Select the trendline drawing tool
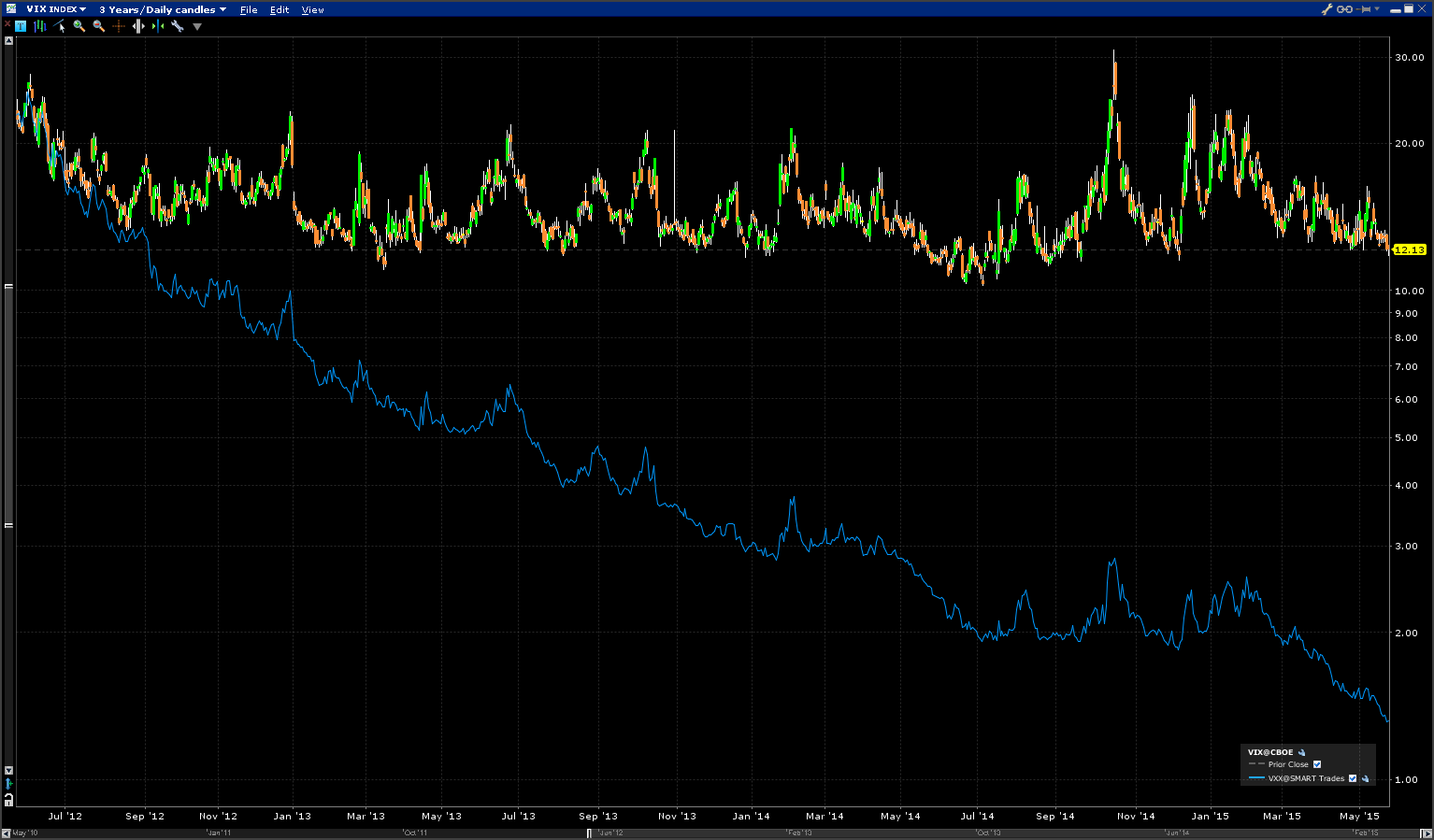This screenshot has height=840, width=1434. tap(60, 26)
